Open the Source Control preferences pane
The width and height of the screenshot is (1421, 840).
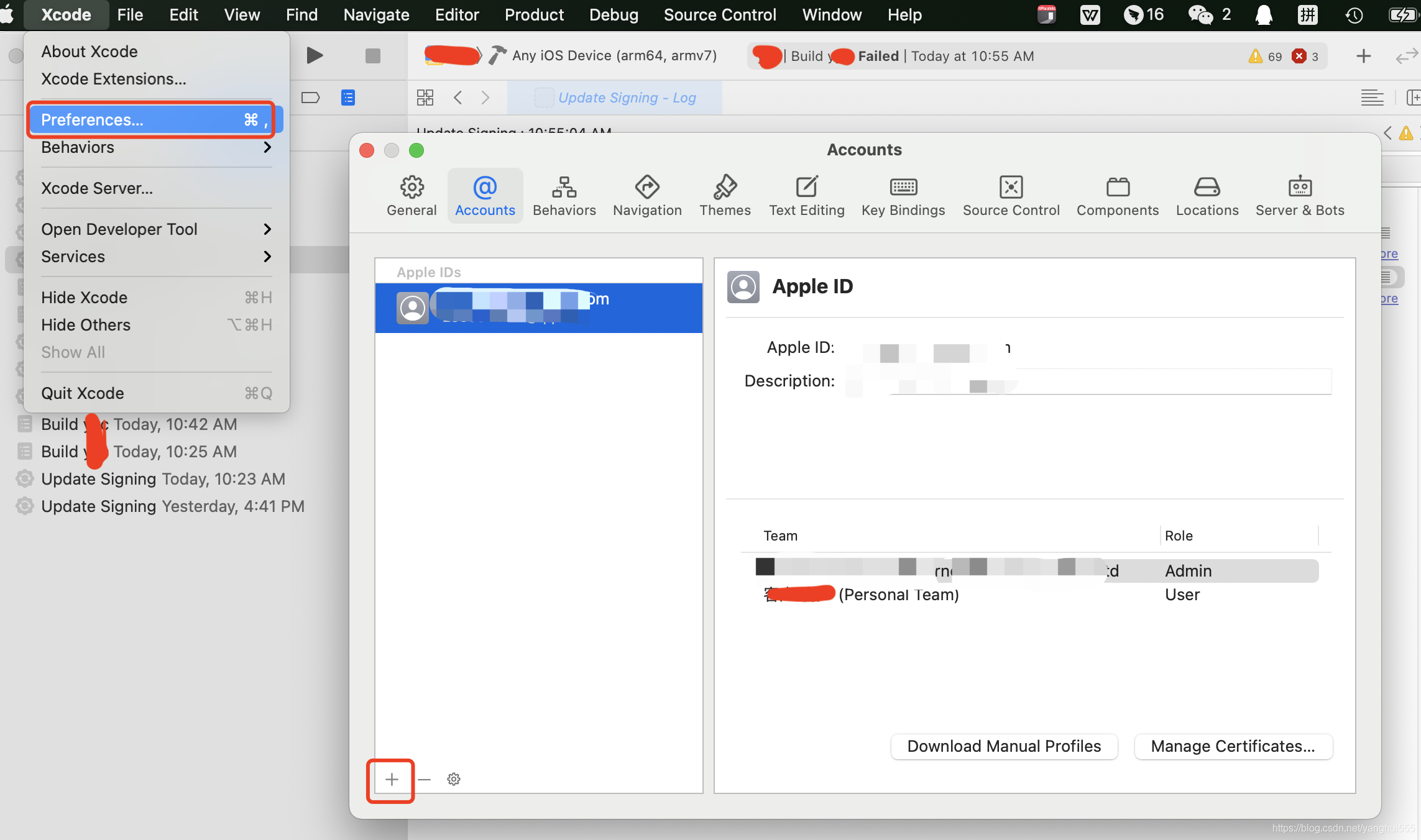point(1011,195)
